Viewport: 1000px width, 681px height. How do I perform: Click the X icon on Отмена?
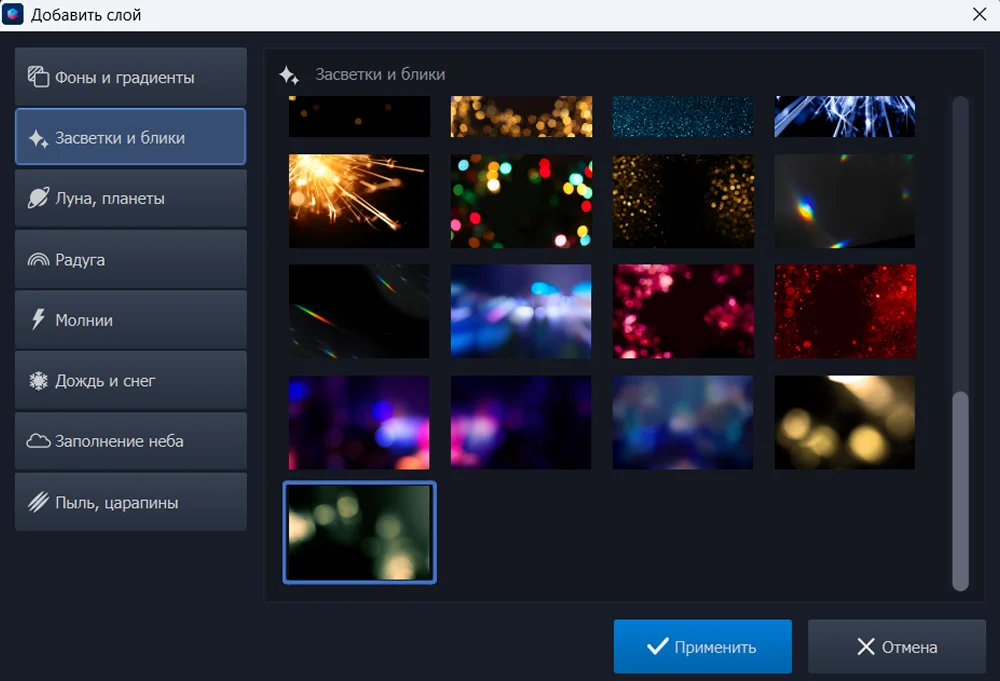click(865, 647)
